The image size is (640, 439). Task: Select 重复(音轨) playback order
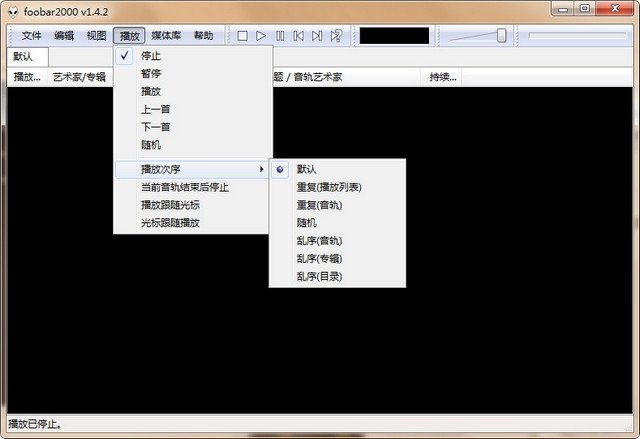pos(338,205)
